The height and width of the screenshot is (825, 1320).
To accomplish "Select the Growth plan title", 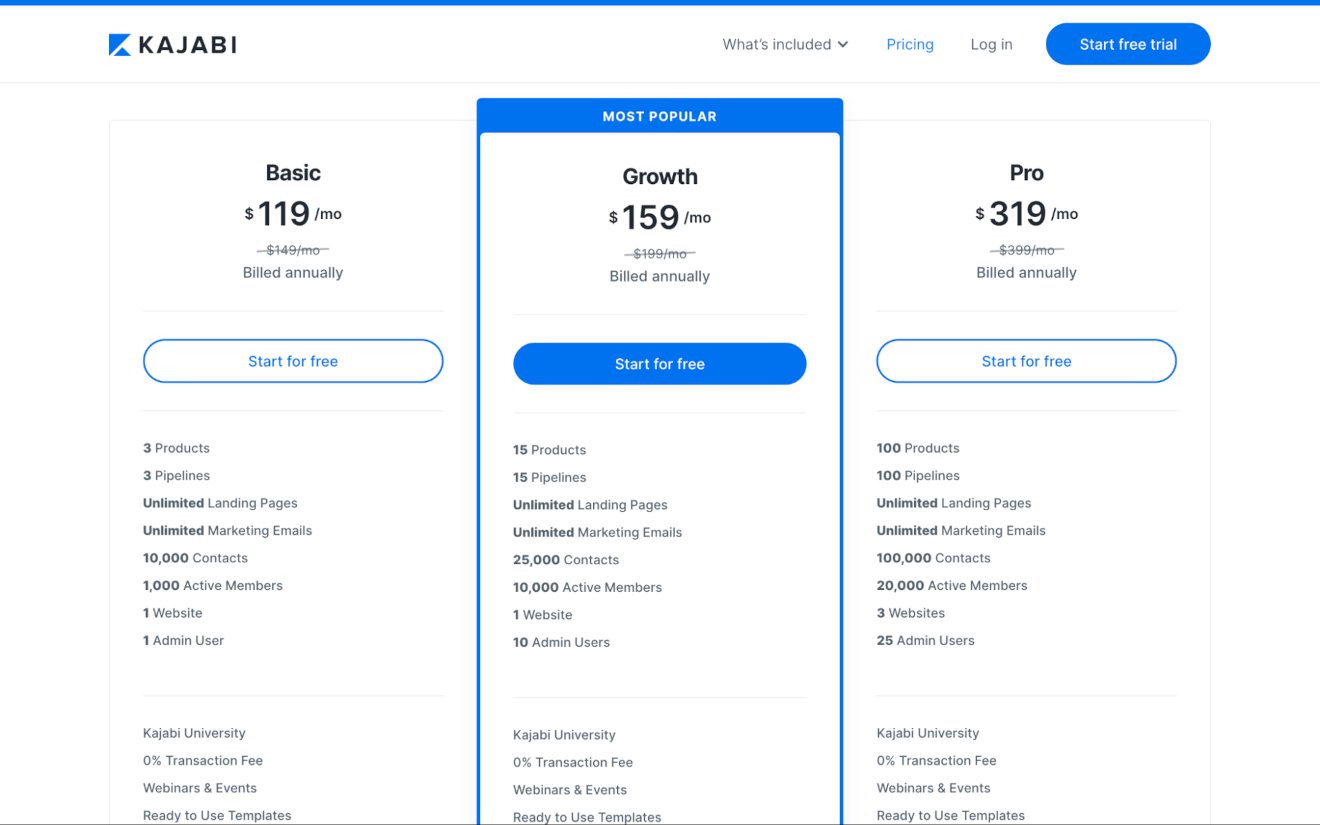I will pos(660,177).
